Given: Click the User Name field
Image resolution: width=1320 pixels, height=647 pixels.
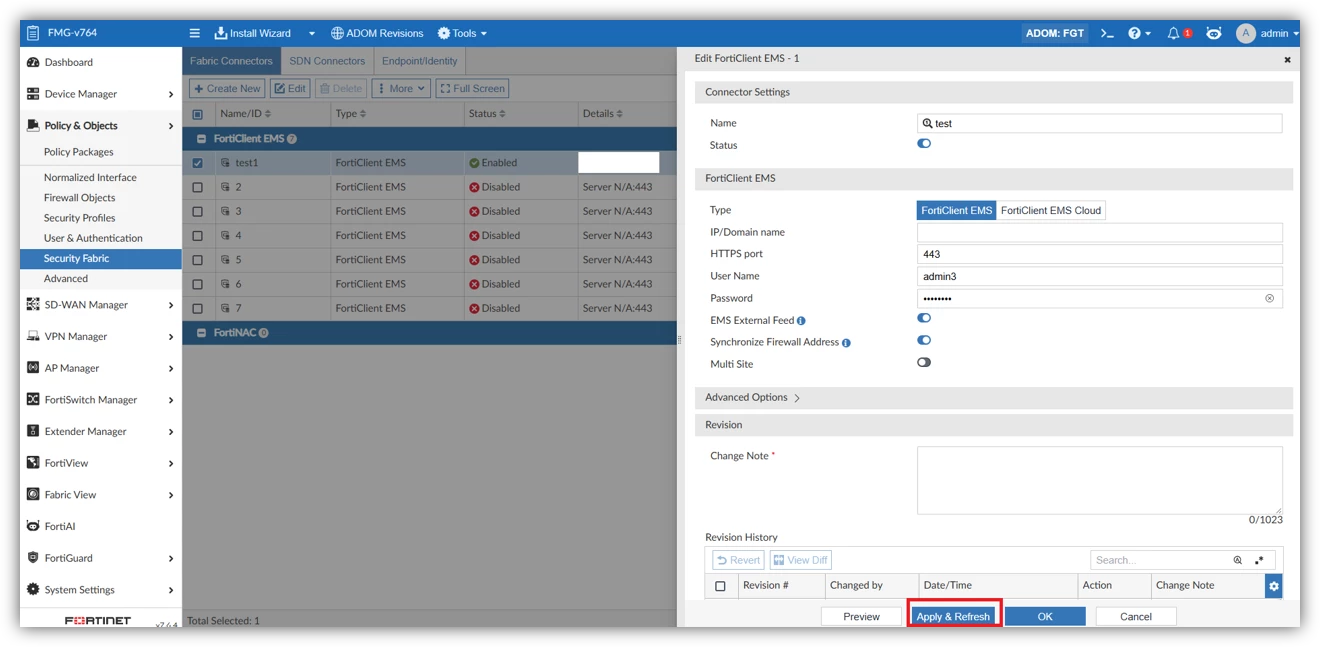Looking at the screenshot, I should [1099, 276].
